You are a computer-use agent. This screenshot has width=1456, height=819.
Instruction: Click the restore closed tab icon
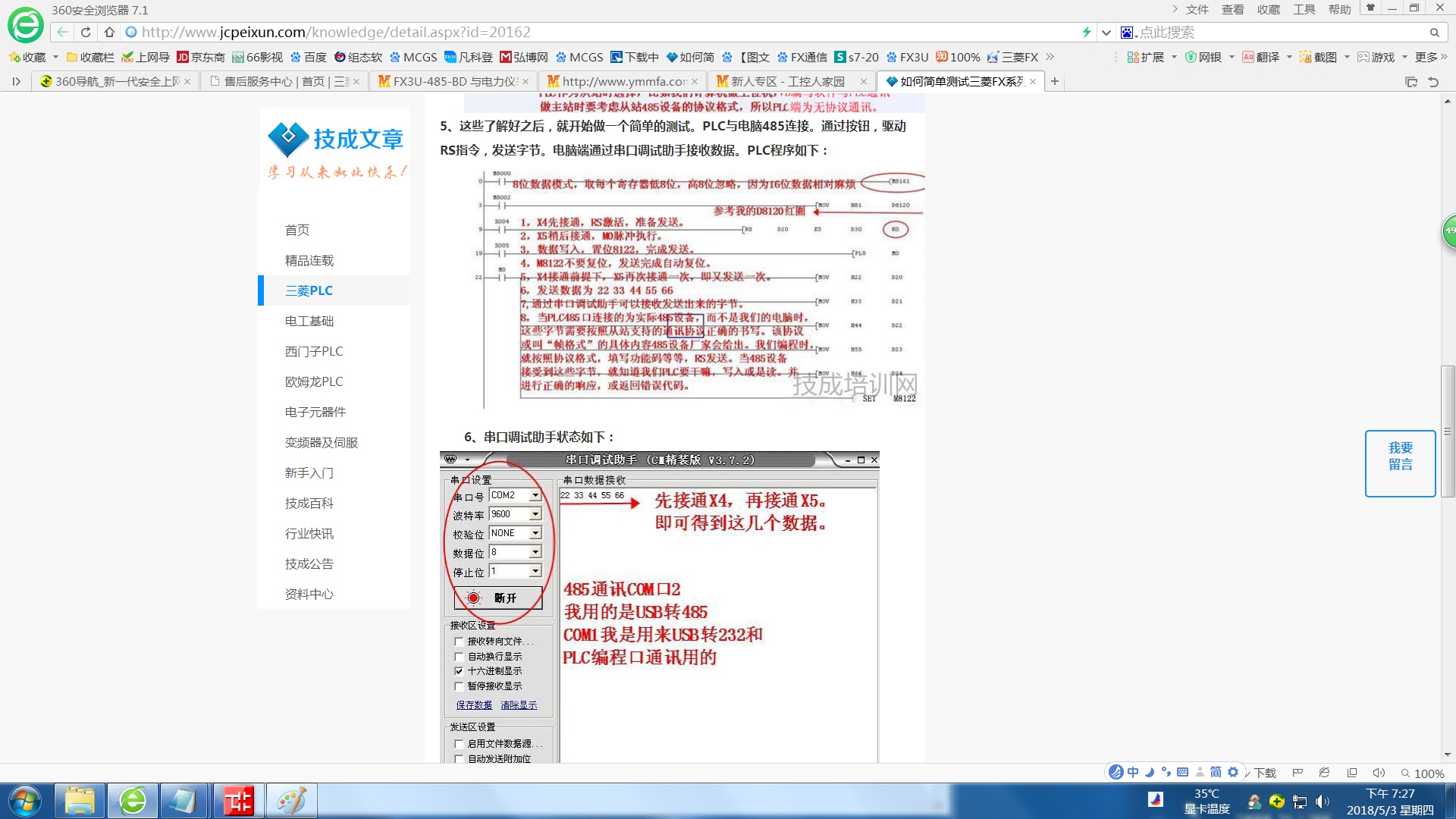coord(1433,82)
